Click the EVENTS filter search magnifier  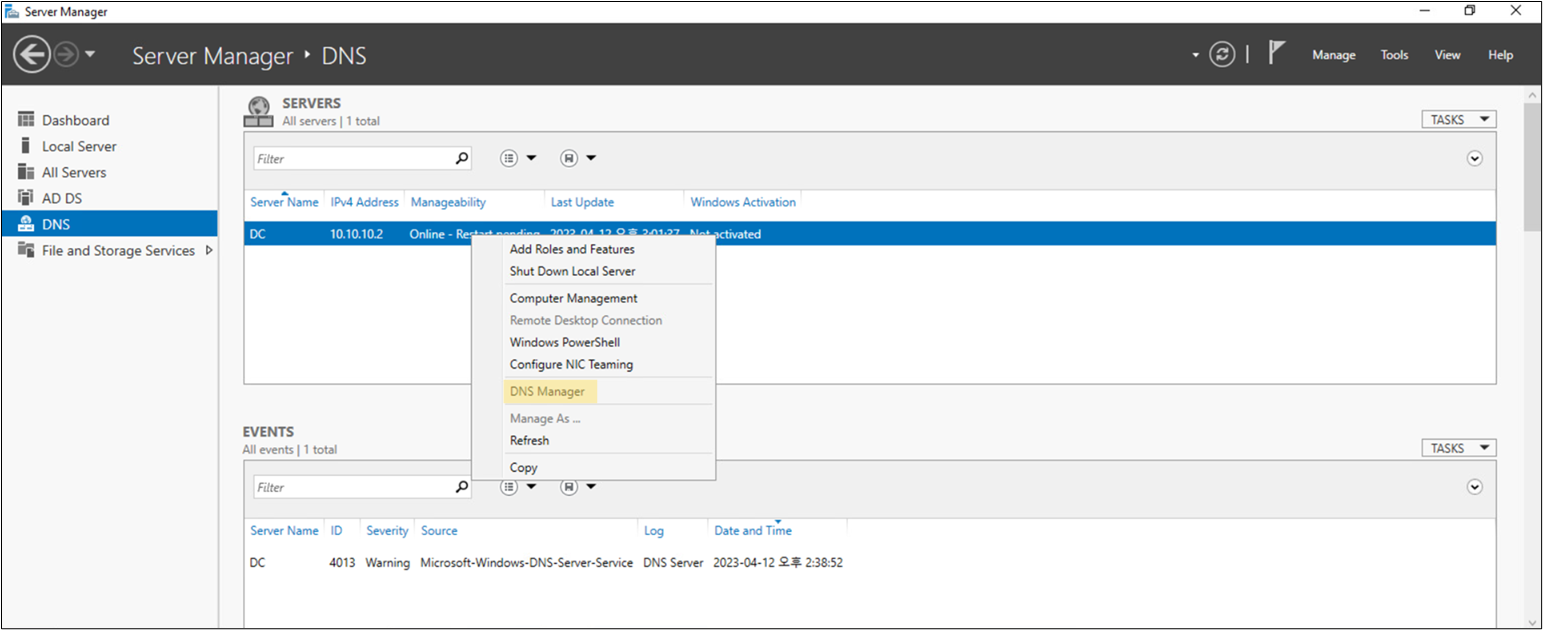coord(461,487)
